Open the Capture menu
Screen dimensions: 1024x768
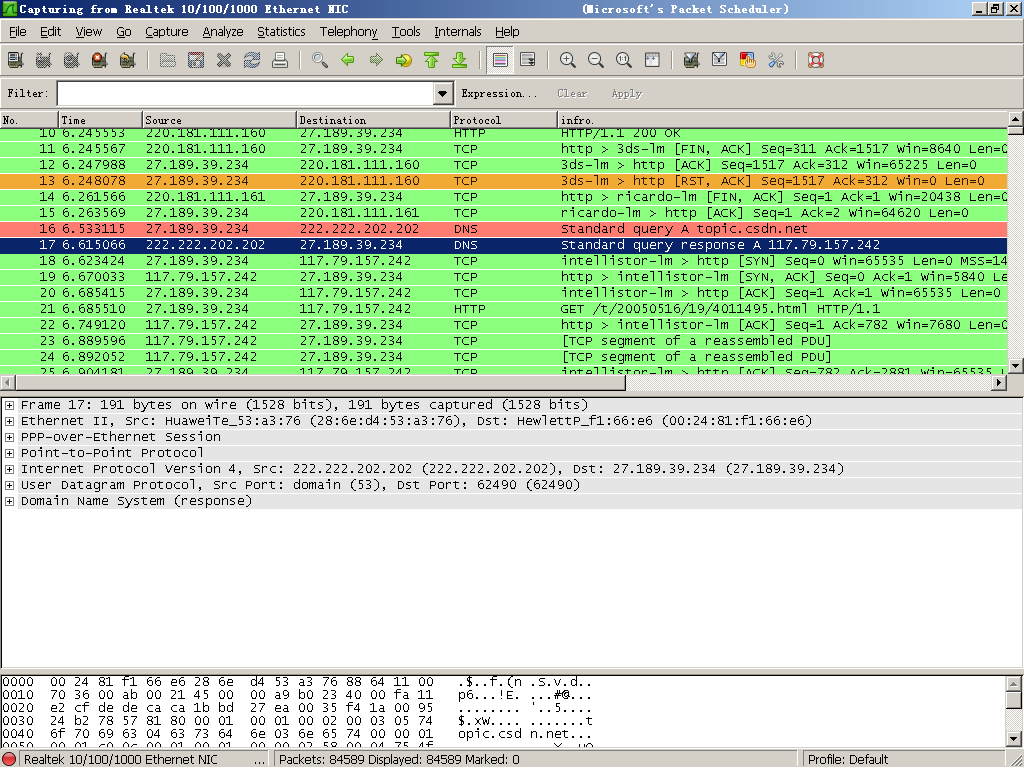click(167, 31)
